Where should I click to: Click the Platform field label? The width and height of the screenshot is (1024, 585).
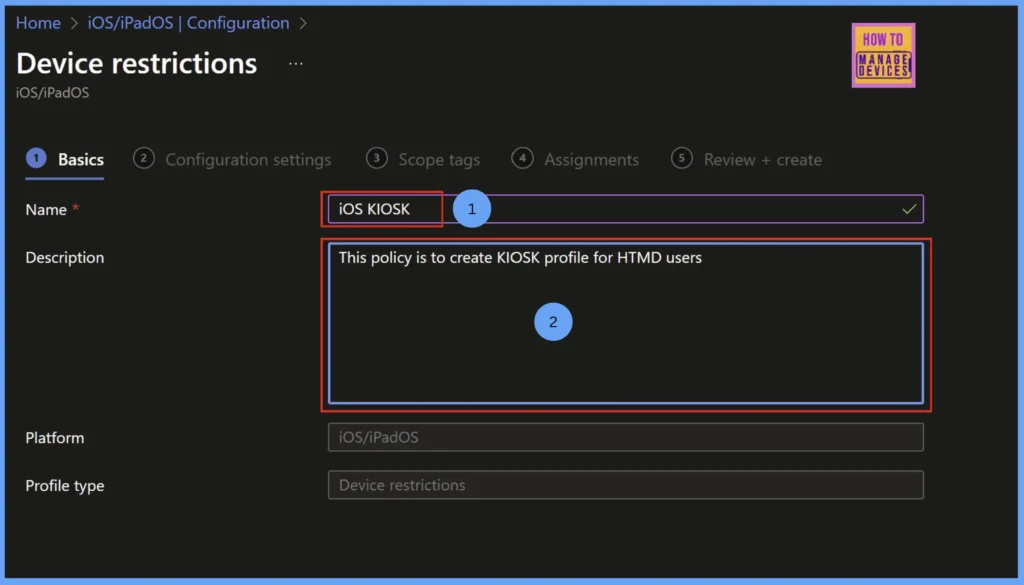(55, 437)
